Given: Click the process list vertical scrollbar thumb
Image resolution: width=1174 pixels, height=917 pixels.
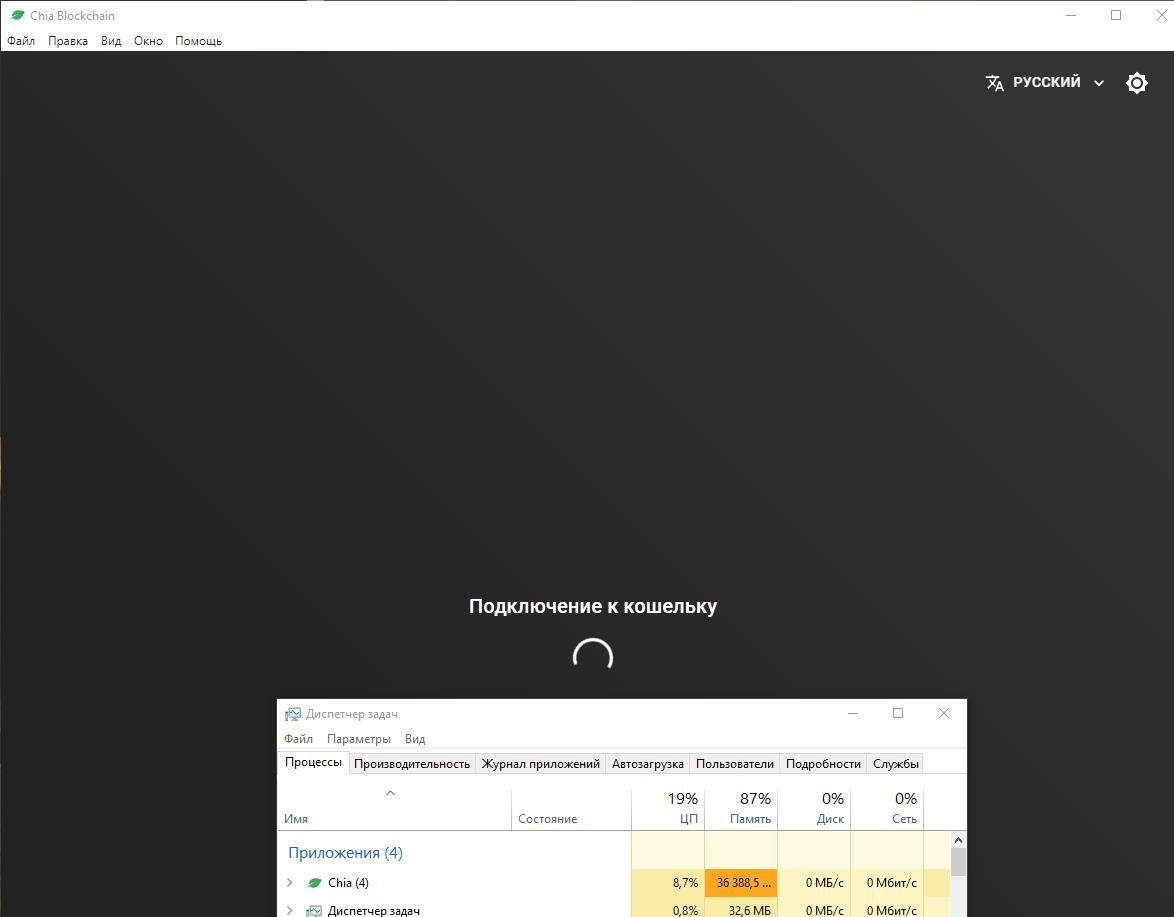Looking at the screenshot, I should click(x=958, y=862).
